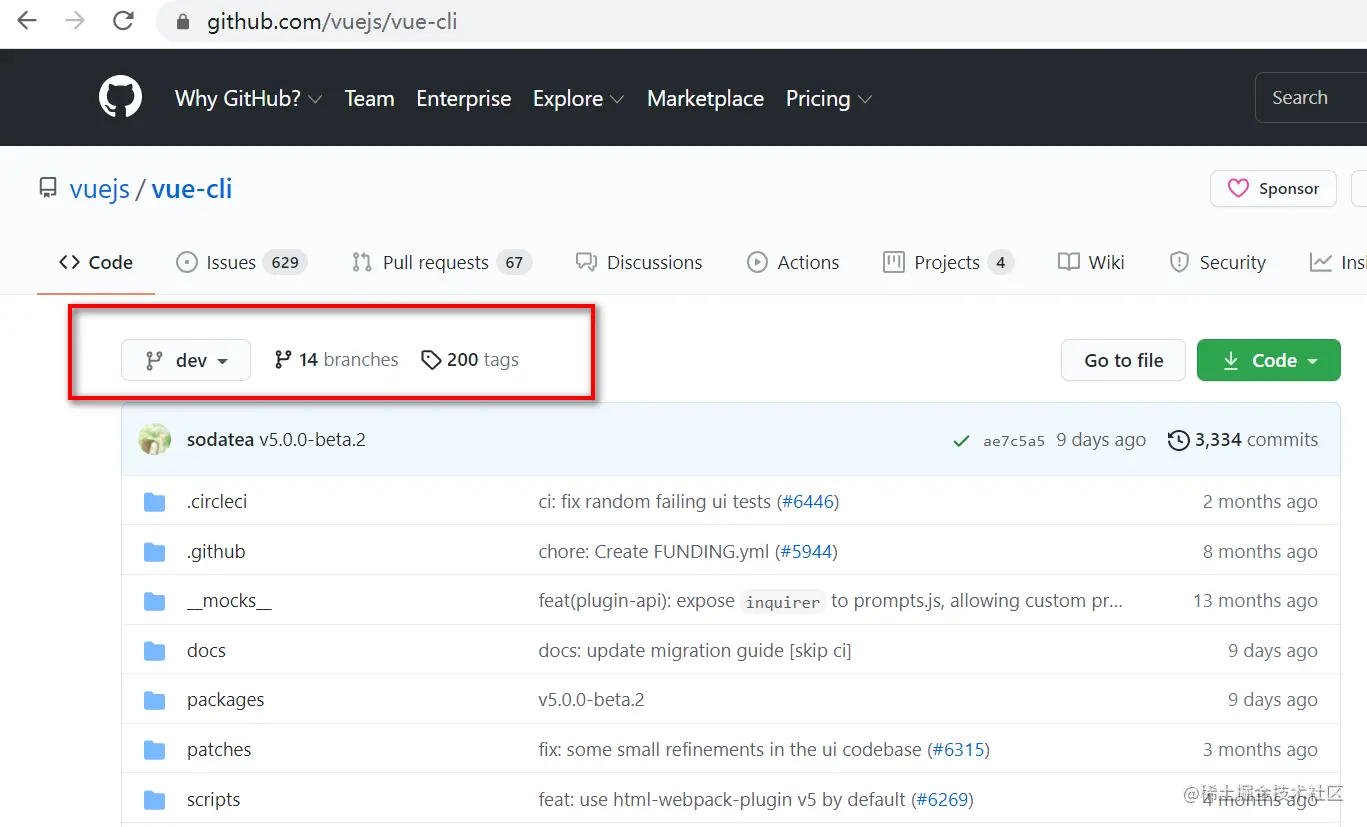Click sodatea's avatar image
Viewport: 1367px width, 827px height.
click(154, 439)
